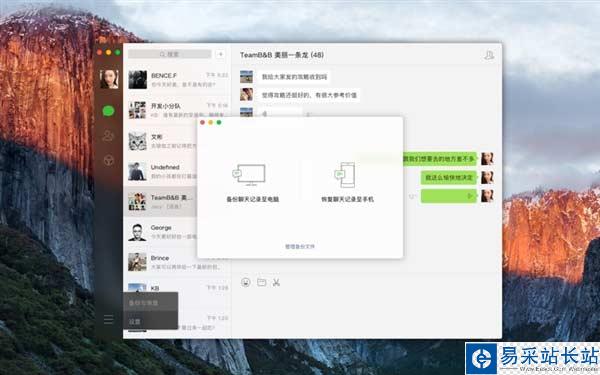Viewport: 600px width, 375px height.
Task: Click the middle green sent message bubble
Action: (x=449, y=178)
